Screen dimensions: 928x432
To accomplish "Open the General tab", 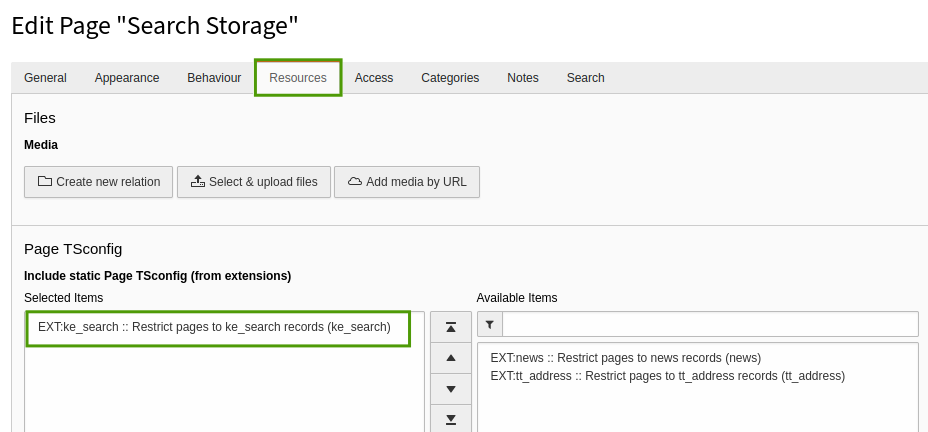I will (x=45, y=78).
